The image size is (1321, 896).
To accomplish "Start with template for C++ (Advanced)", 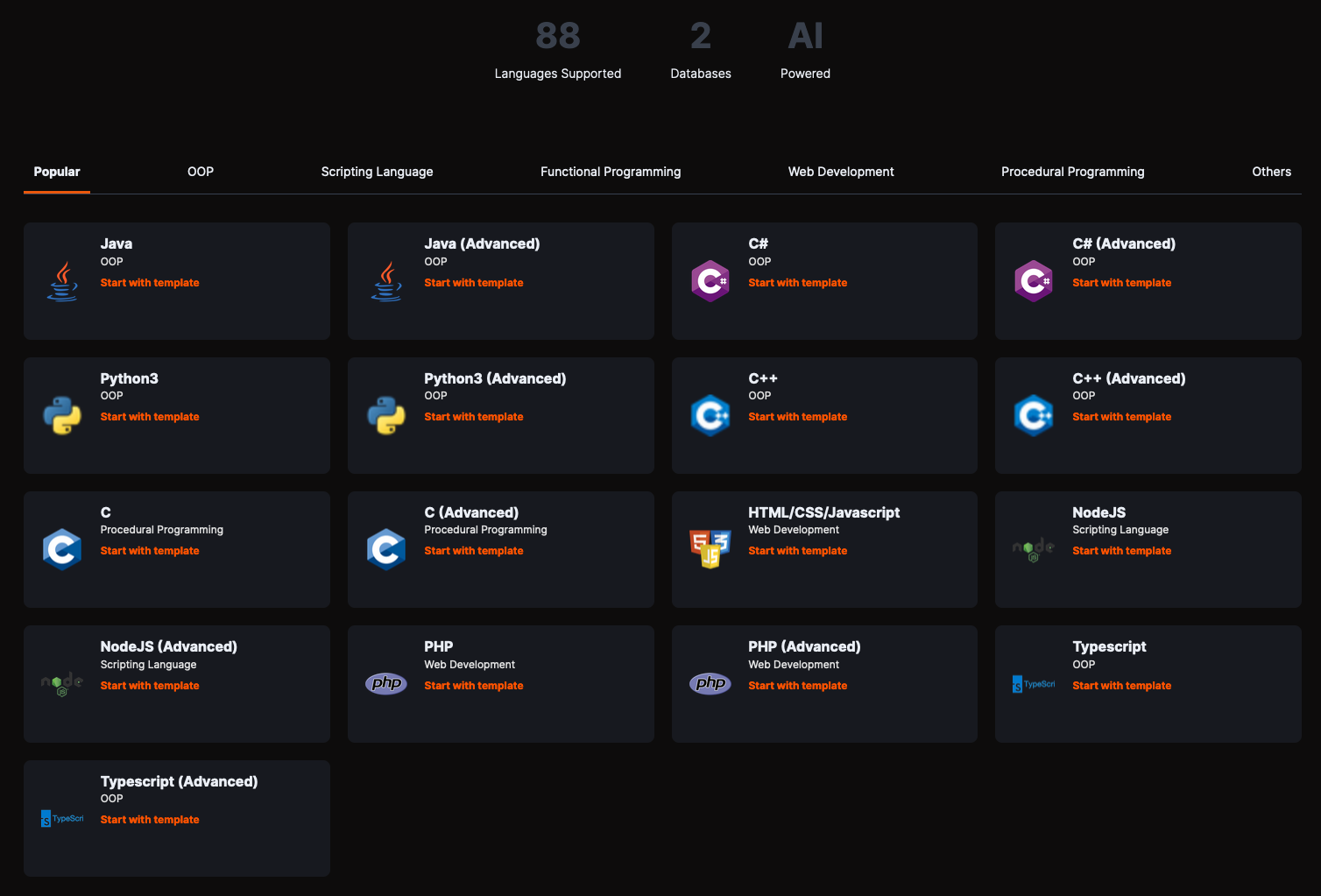I will (1121, 417).
